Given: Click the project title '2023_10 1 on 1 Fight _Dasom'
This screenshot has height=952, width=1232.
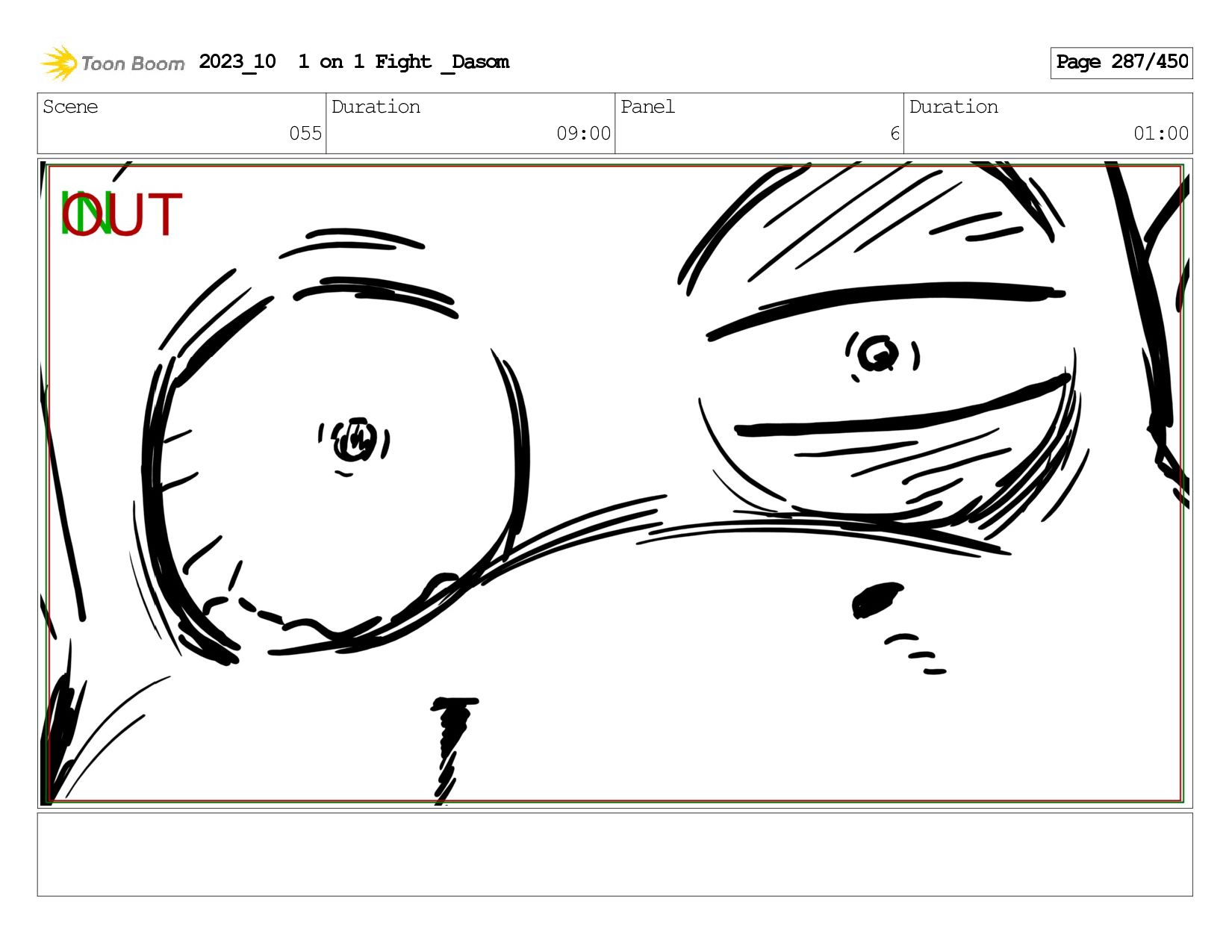Looking at the screenshot, I should pyautogui.click(x=354, y=62).
